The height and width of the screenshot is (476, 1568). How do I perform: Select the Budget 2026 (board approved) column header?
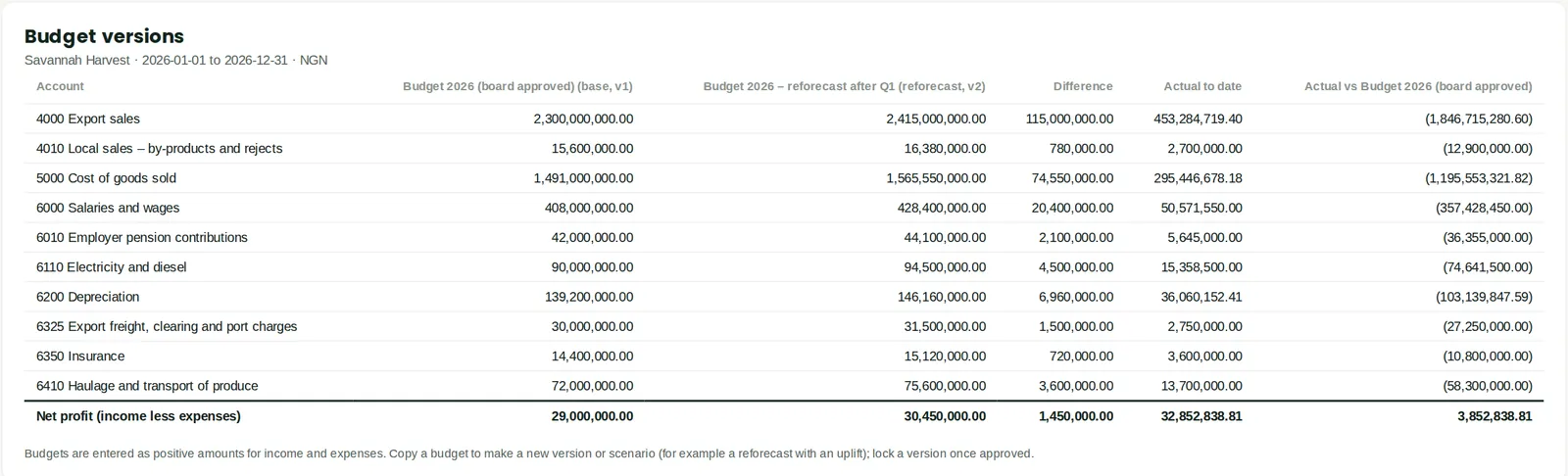tap(517, 86)
